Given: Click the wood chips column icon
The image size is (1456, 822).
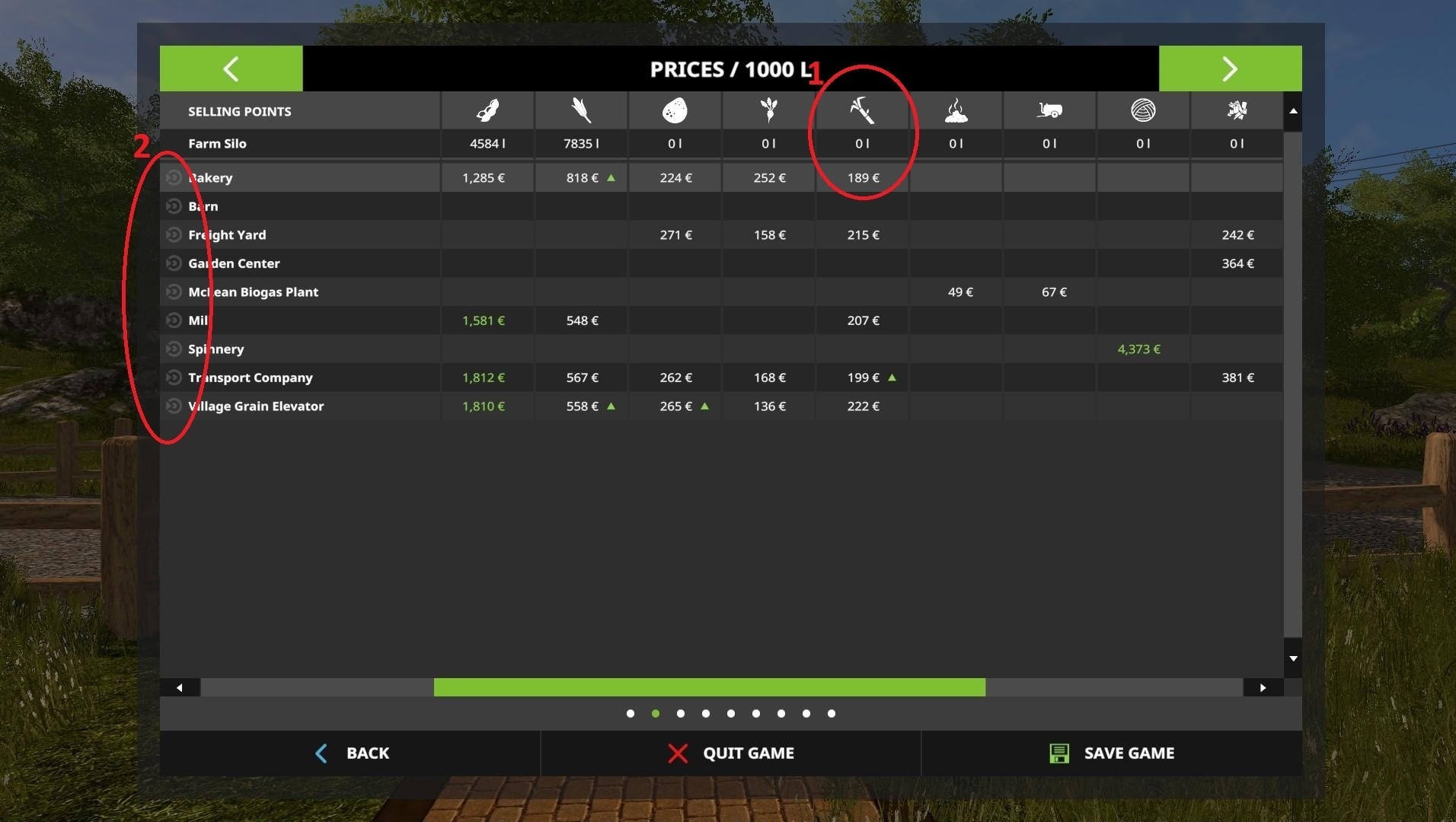Looking at the screenshot, I should tap(1237, 111).
